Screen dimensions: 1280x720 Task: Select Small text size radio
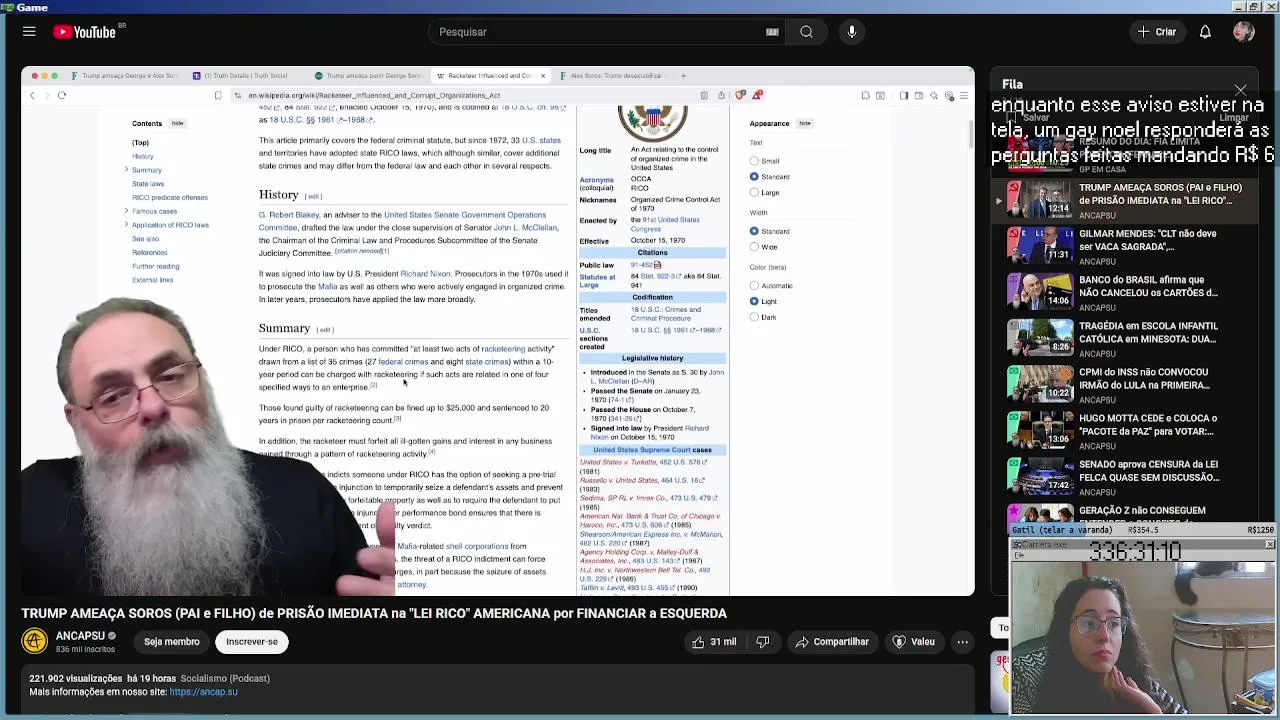click(754, 161)
